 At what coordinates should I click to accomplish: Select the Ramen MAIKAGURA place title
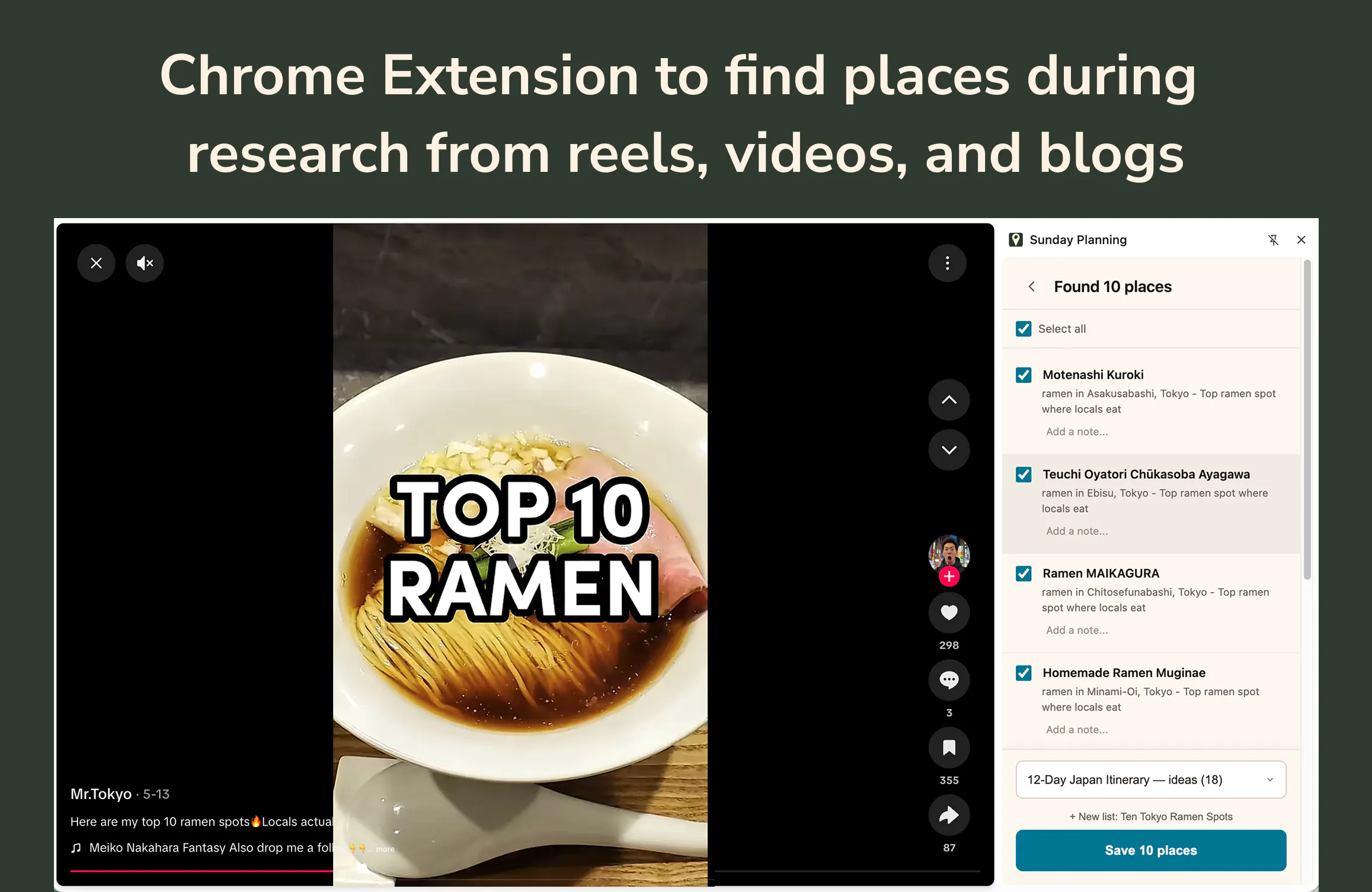point(1101,574)
